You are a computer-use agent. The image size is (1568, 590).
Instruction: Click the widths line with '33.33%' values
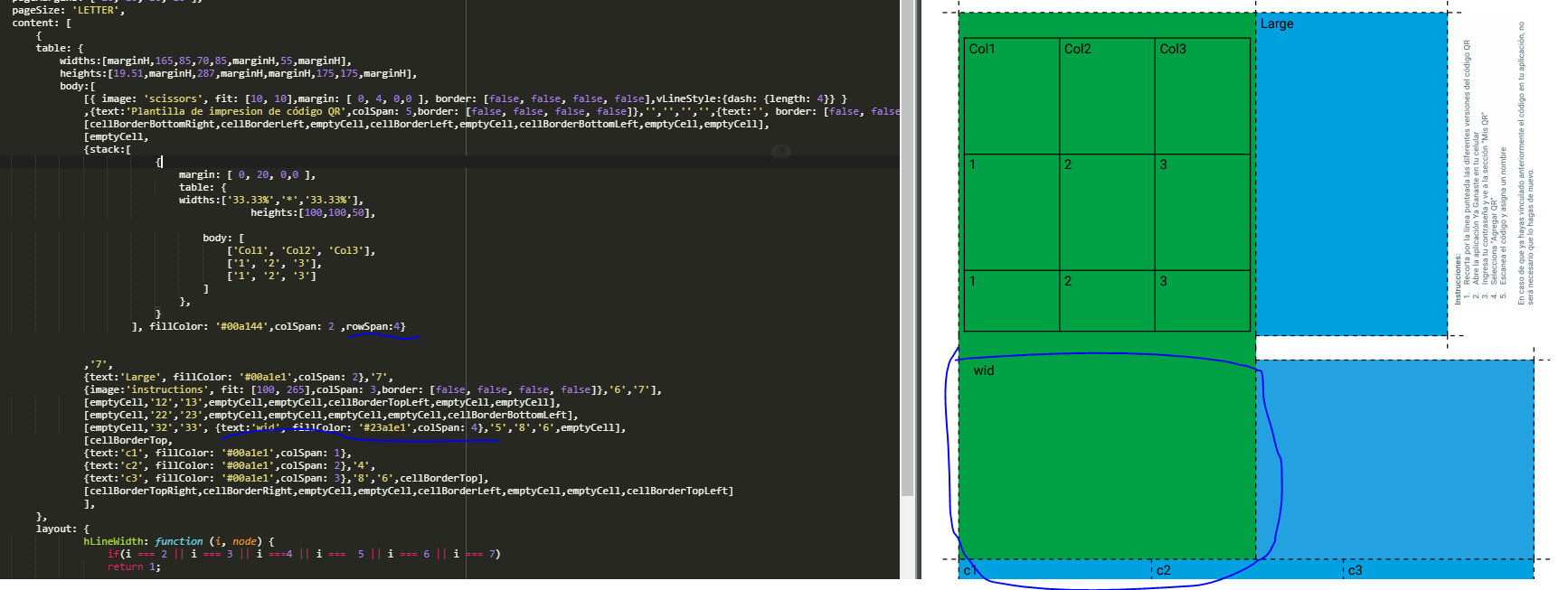[270, 201]
